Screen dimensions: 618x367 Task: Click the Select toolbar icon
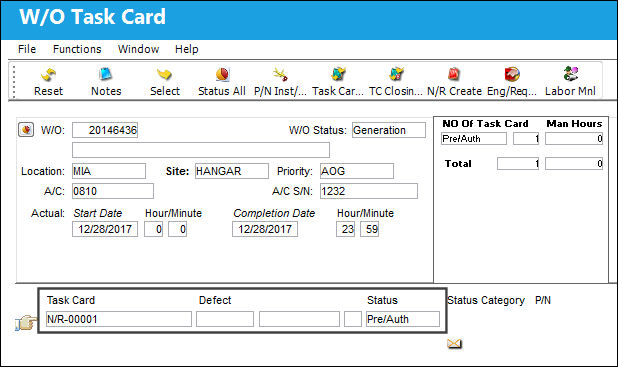(x=165, y=81)
